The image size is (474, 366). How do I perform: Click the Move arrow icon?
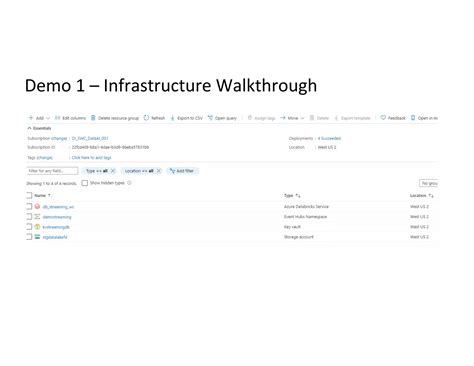click(283, 118)
